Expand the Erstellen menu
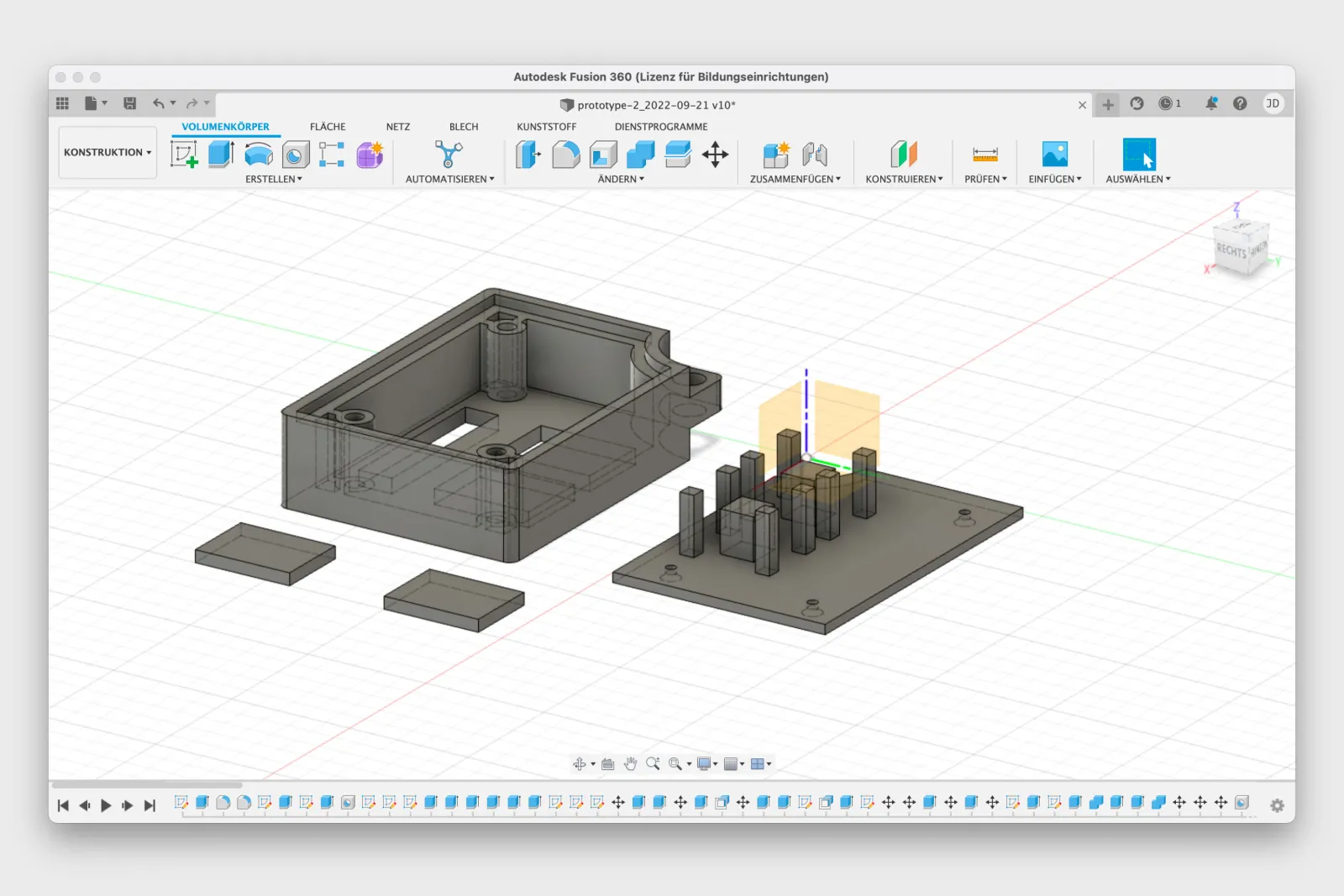The image size is (1344, 896). tap(273, 179)
